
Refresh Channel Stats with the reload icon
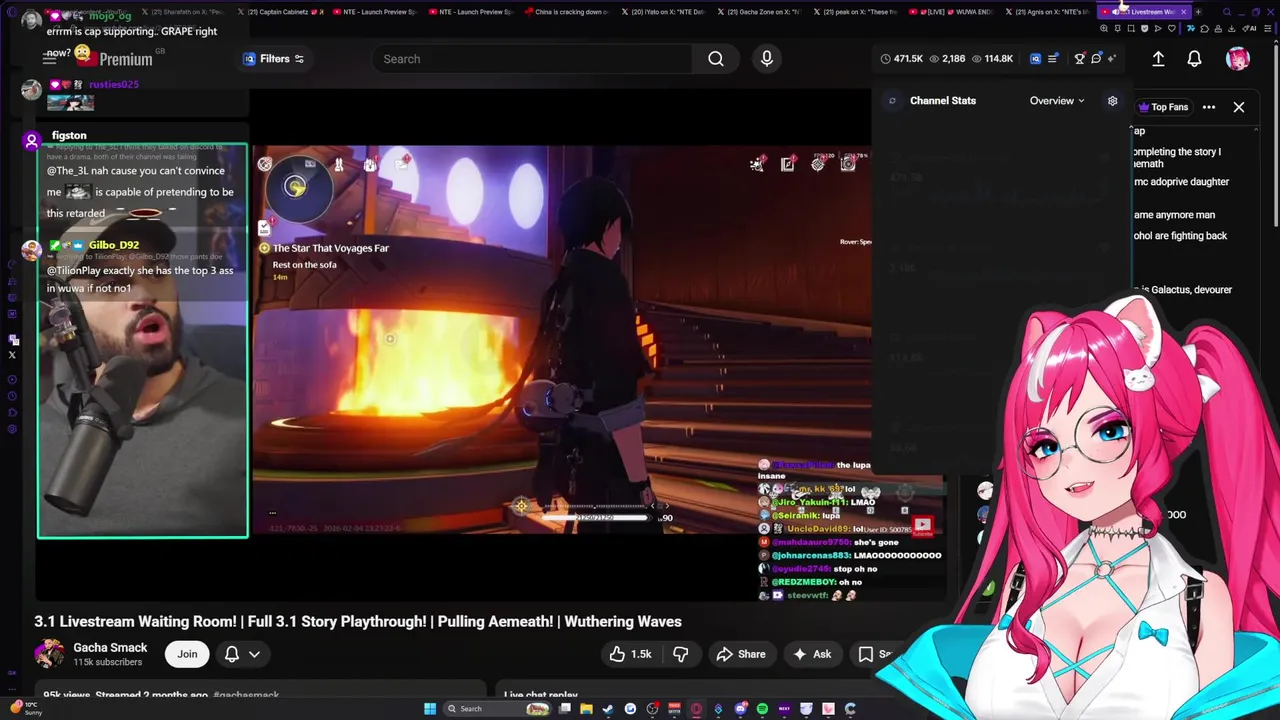(x=892, y=101)
